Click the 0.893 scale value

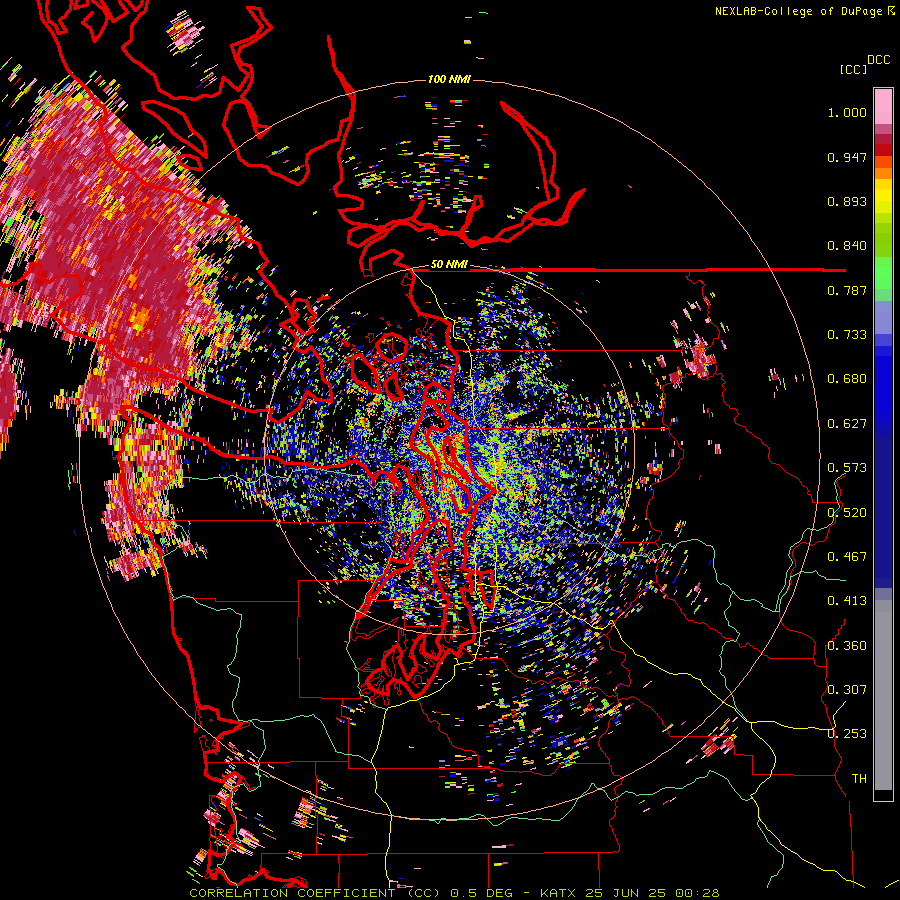[847, 201]
